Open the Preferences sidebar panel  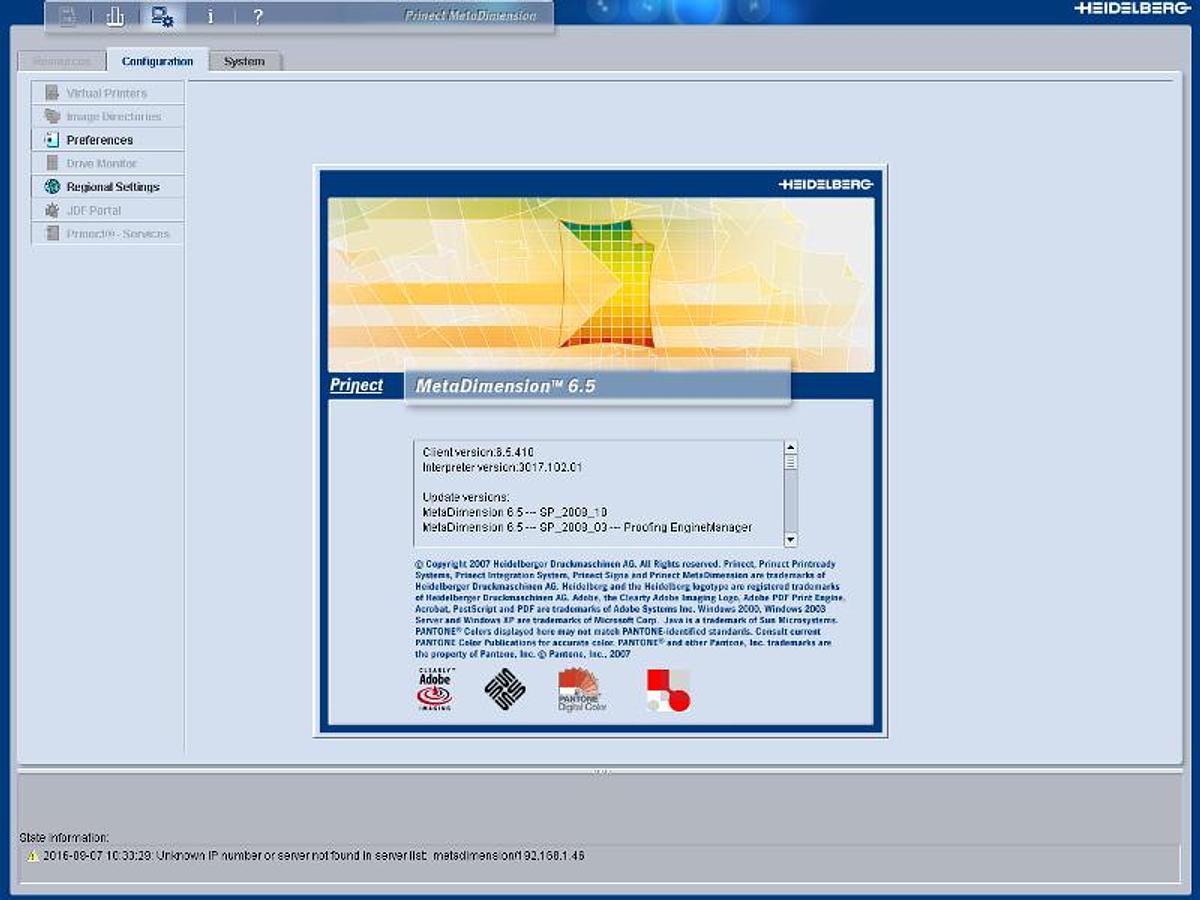tap(100, 140)
